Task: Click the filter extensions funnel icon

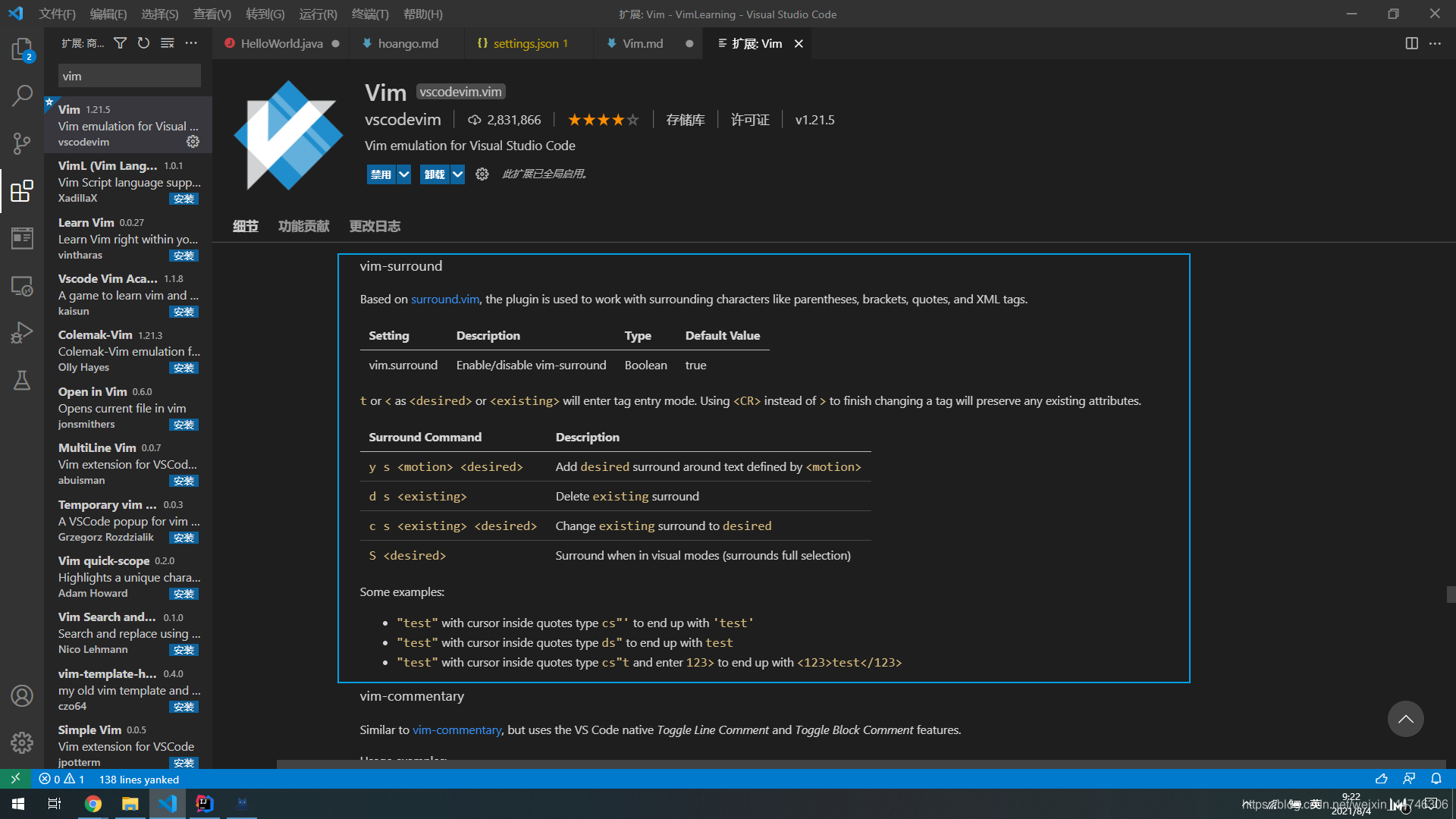Action: [x=120, y=43]
